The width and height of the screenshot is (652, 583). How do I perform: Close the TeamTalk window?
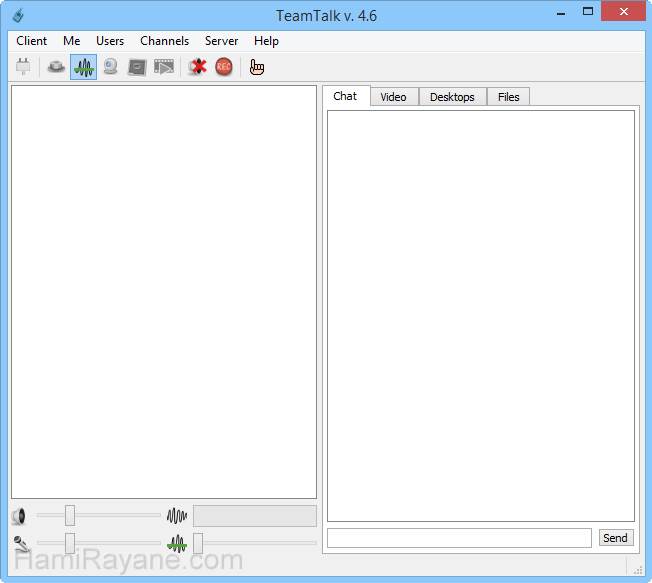coord(623,11)
